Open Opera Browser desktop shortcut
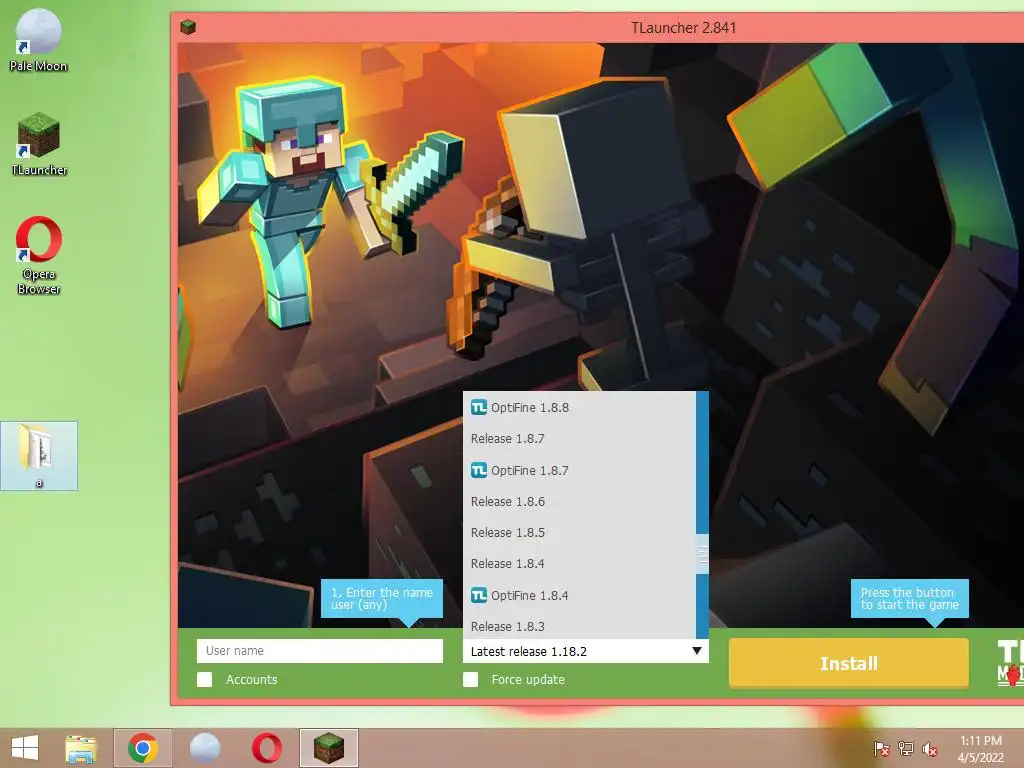 point(39,255)
